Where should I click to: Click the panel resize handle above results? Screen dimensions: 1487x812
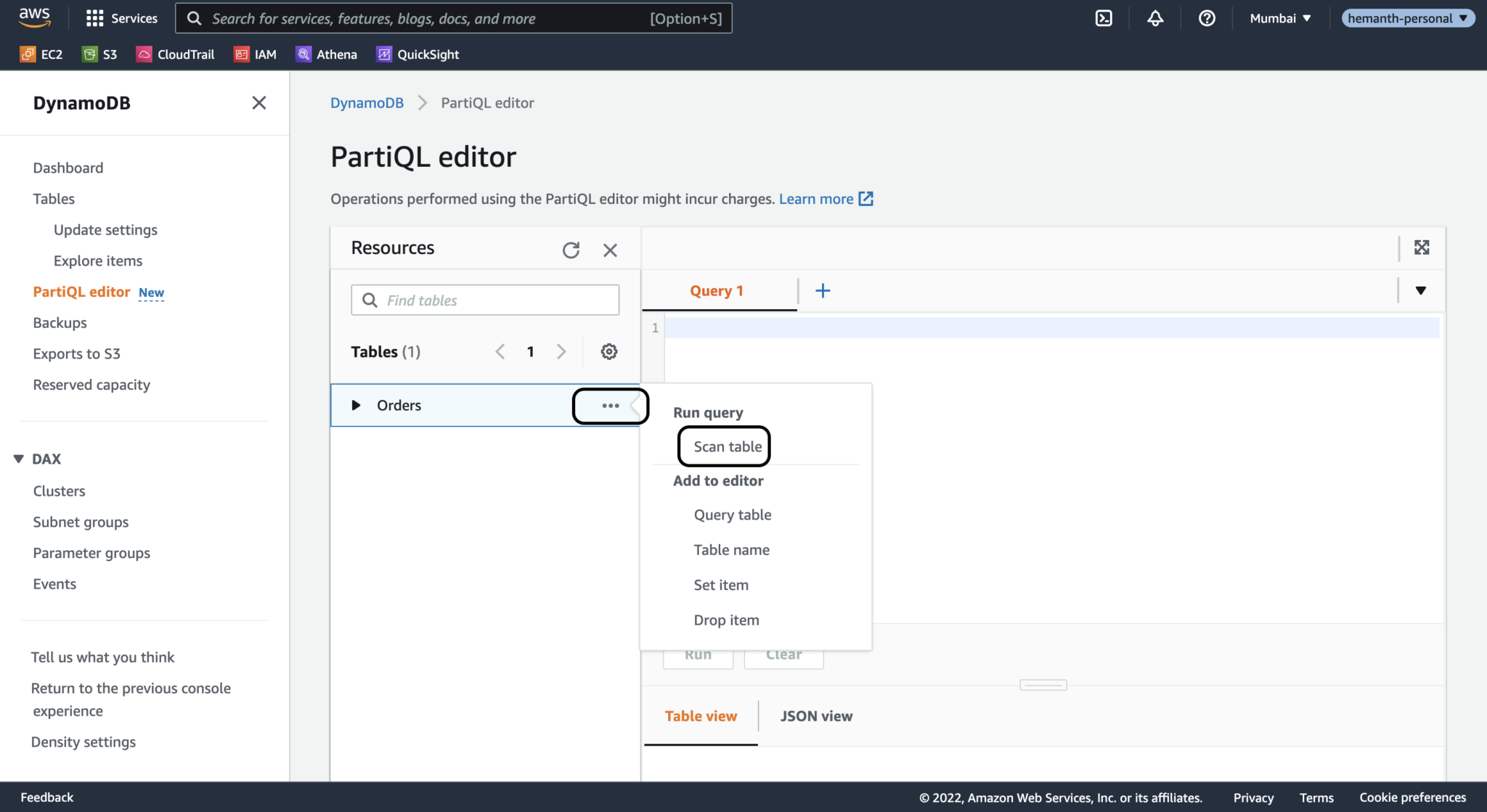click(1043, 685)
